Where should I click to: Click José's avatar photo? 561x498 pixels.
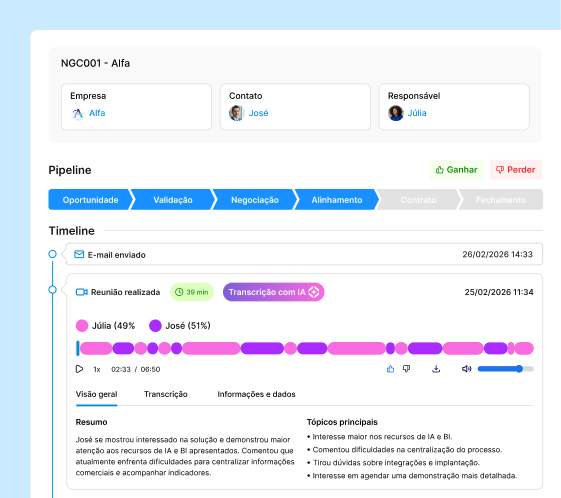click(x=236, y=113)
